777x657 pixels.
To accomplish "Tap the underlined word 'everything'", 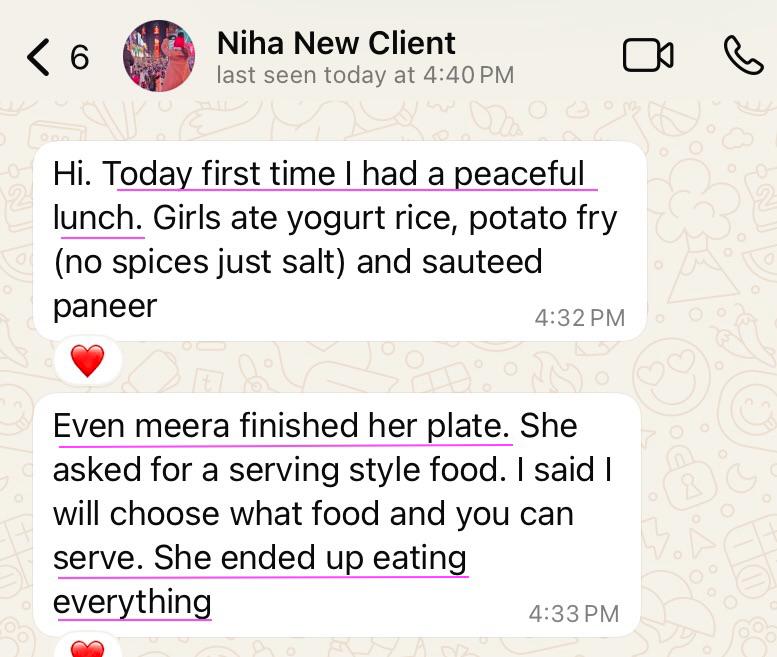I will [x=132, y=602].
